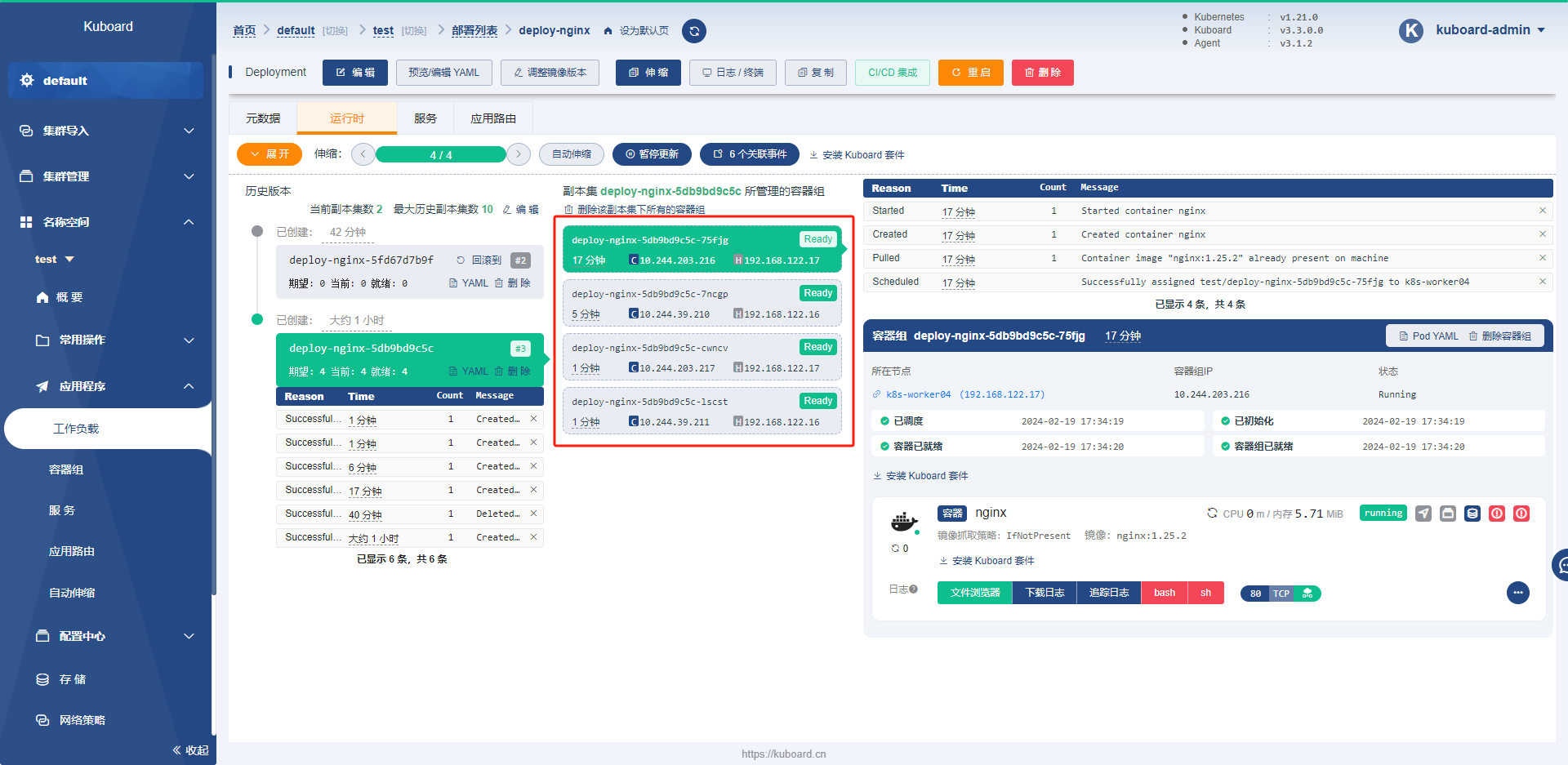Click the container database stack icon
Viewport: 1568px width, 765px height.
pyautogui.click(x=1472, y=514)
